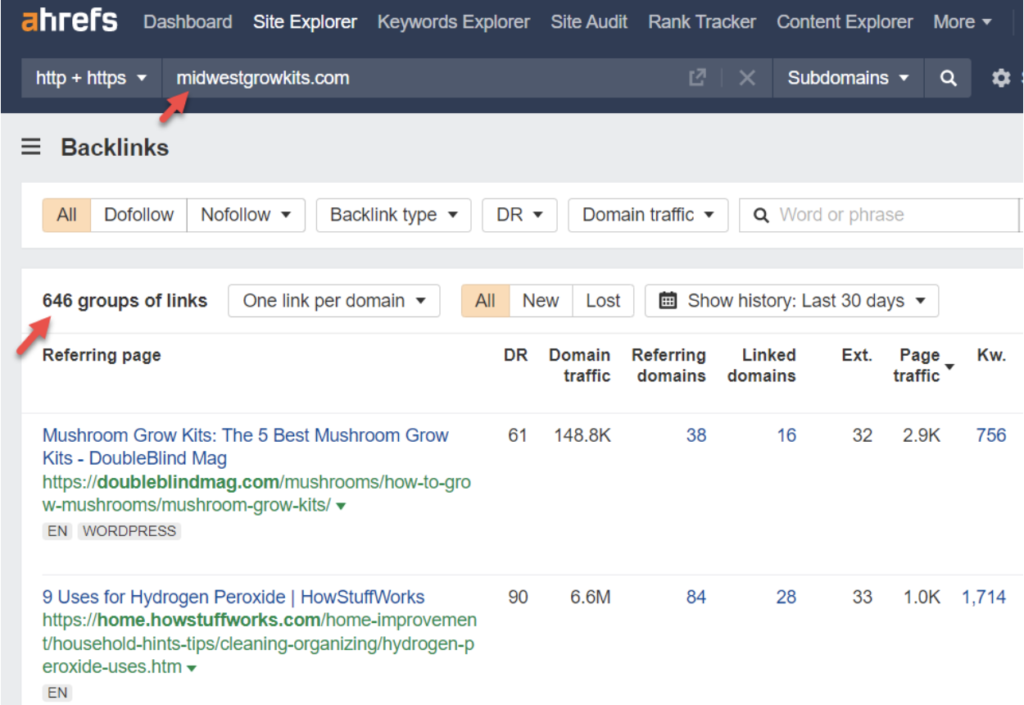Click referring domains value 38
The image size is (1024, 705).
tap(696, 435)
